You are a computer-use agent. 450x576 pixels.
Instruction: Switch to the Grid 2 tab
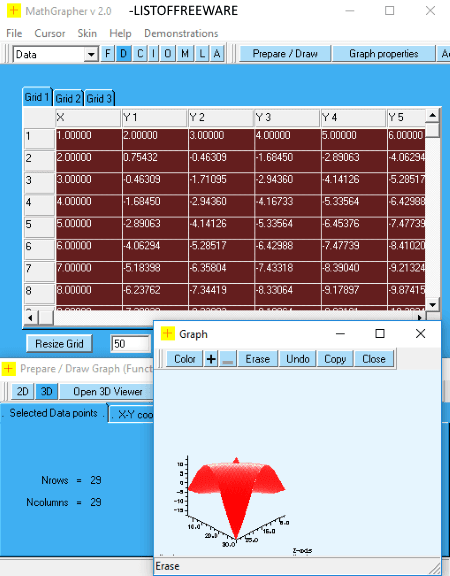68,98
